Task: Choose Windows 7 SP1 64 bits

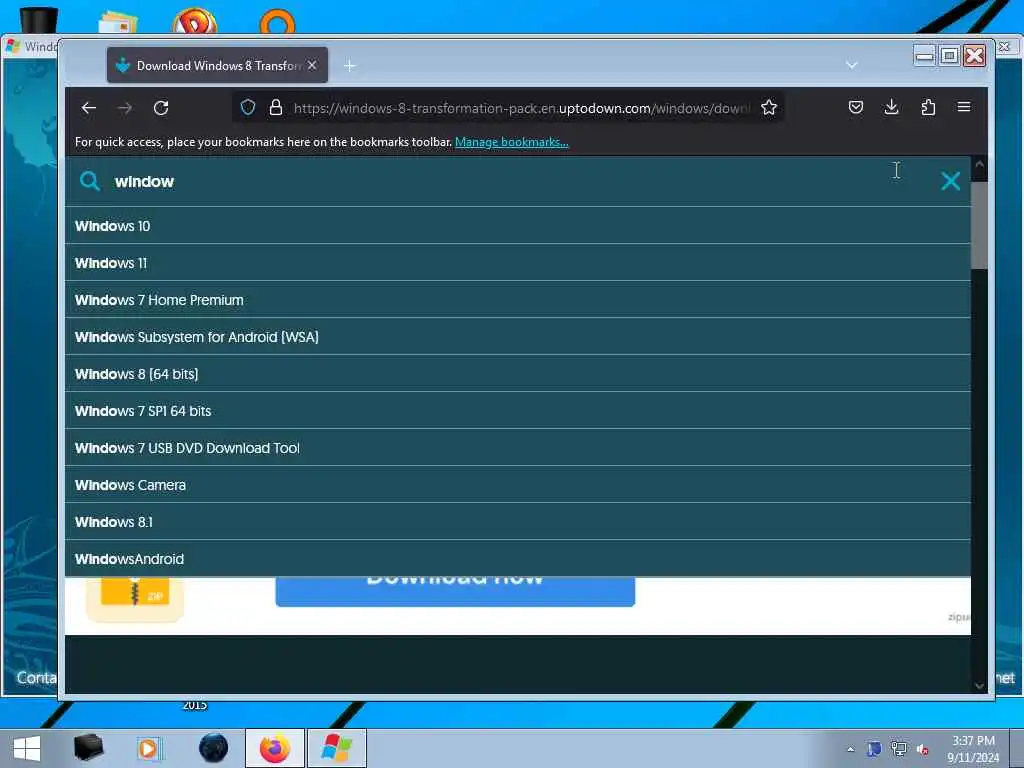Action: [x=518, y=411]
